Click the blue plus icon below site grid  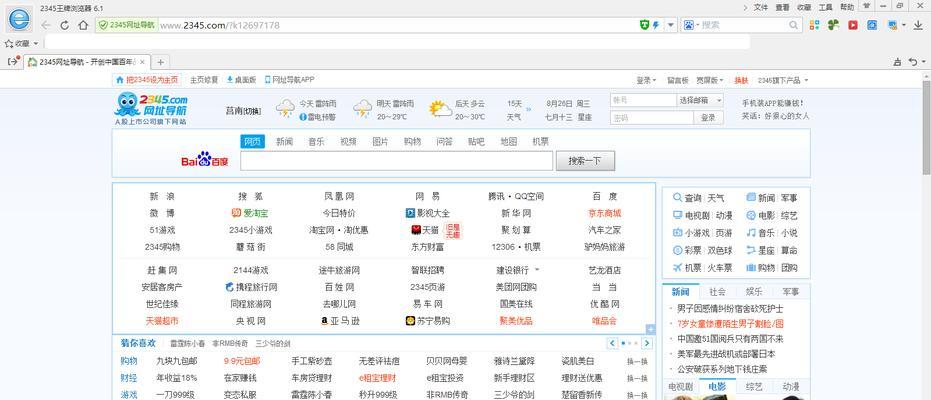(650, 329)
